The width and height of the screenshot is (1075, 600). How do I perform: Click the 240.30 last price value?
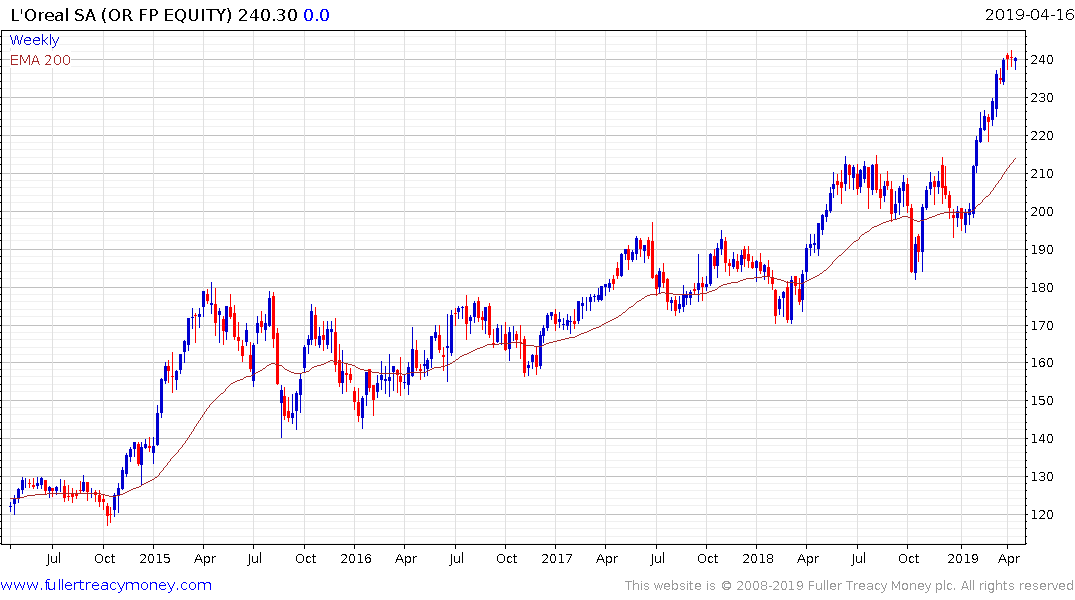(267, 15)
